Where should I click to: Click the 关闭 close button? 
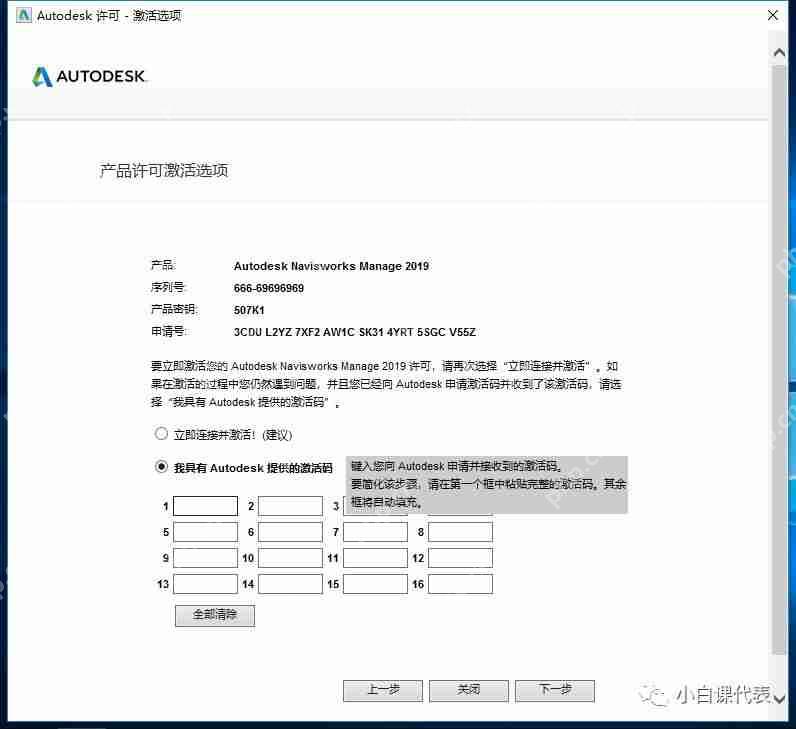[x=469, y=690]
